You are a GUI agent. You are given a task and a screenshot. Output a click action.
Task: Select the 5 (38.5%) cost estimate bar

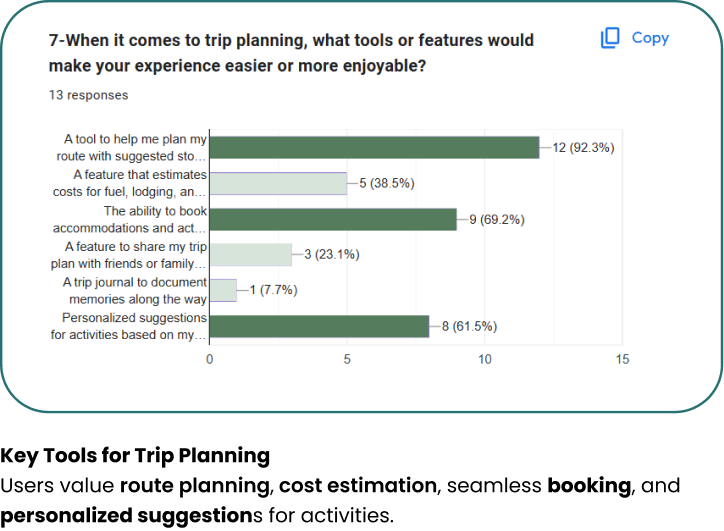coord(278,183)
